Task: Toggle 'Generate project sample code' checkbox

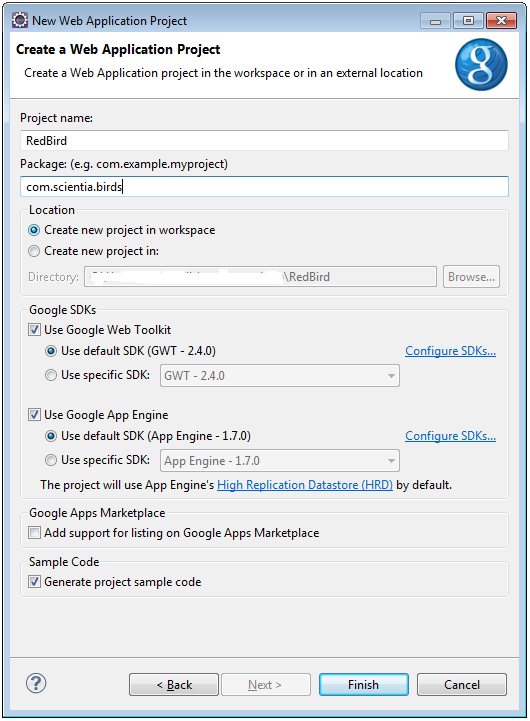Action: point(34,582)
